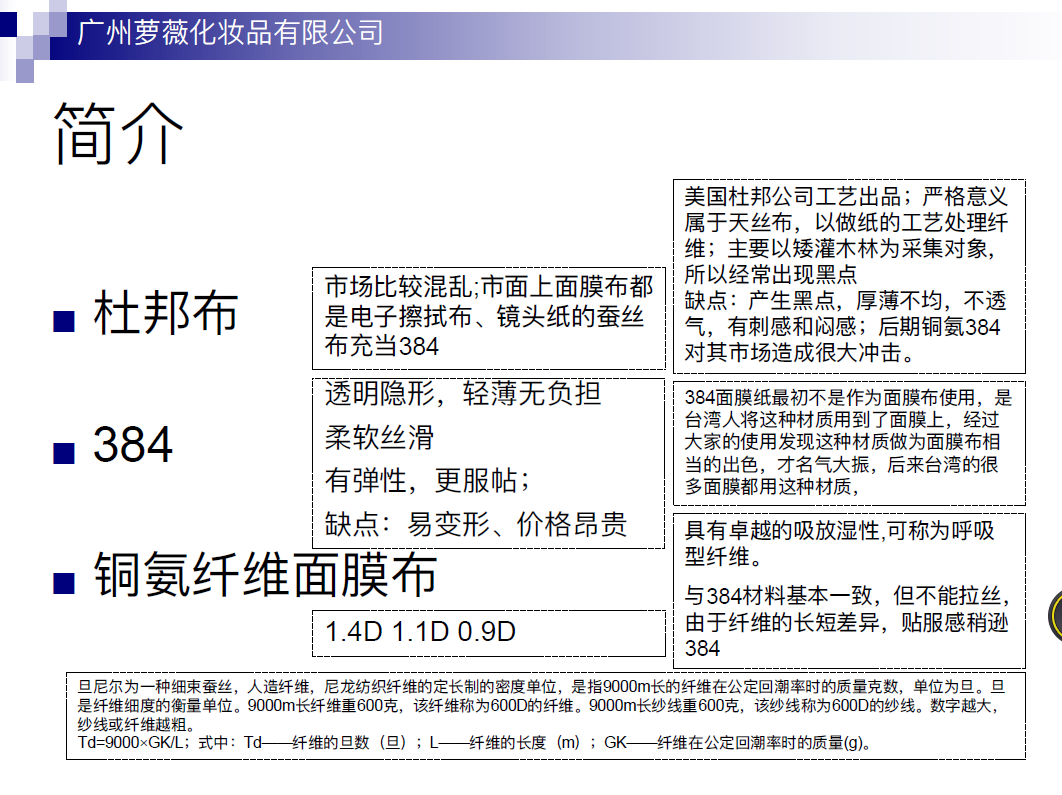The width and height of the screenshot is (1062, 795).
Task: Click the text line 柔软丝滑
Action: tap(379, 437)
